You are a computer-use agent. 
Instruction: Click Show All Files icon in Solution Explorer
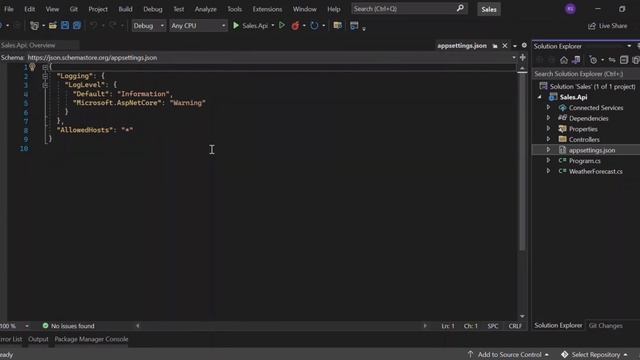pyautogui.click(x=636, y=60)
